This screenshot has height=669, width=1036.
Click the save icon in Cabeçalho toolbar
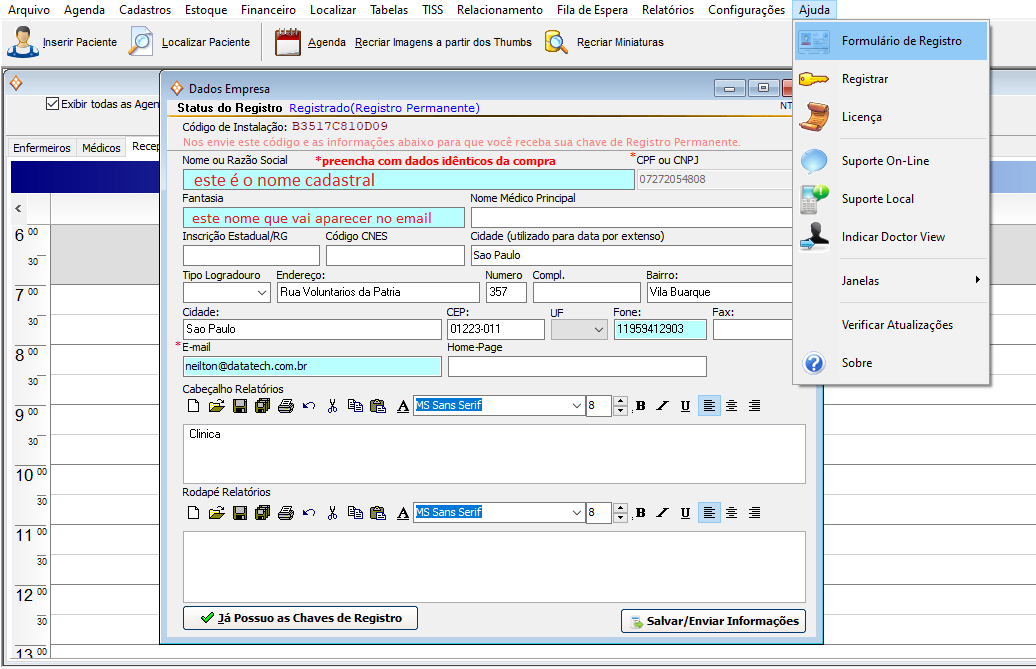point(240,406)
